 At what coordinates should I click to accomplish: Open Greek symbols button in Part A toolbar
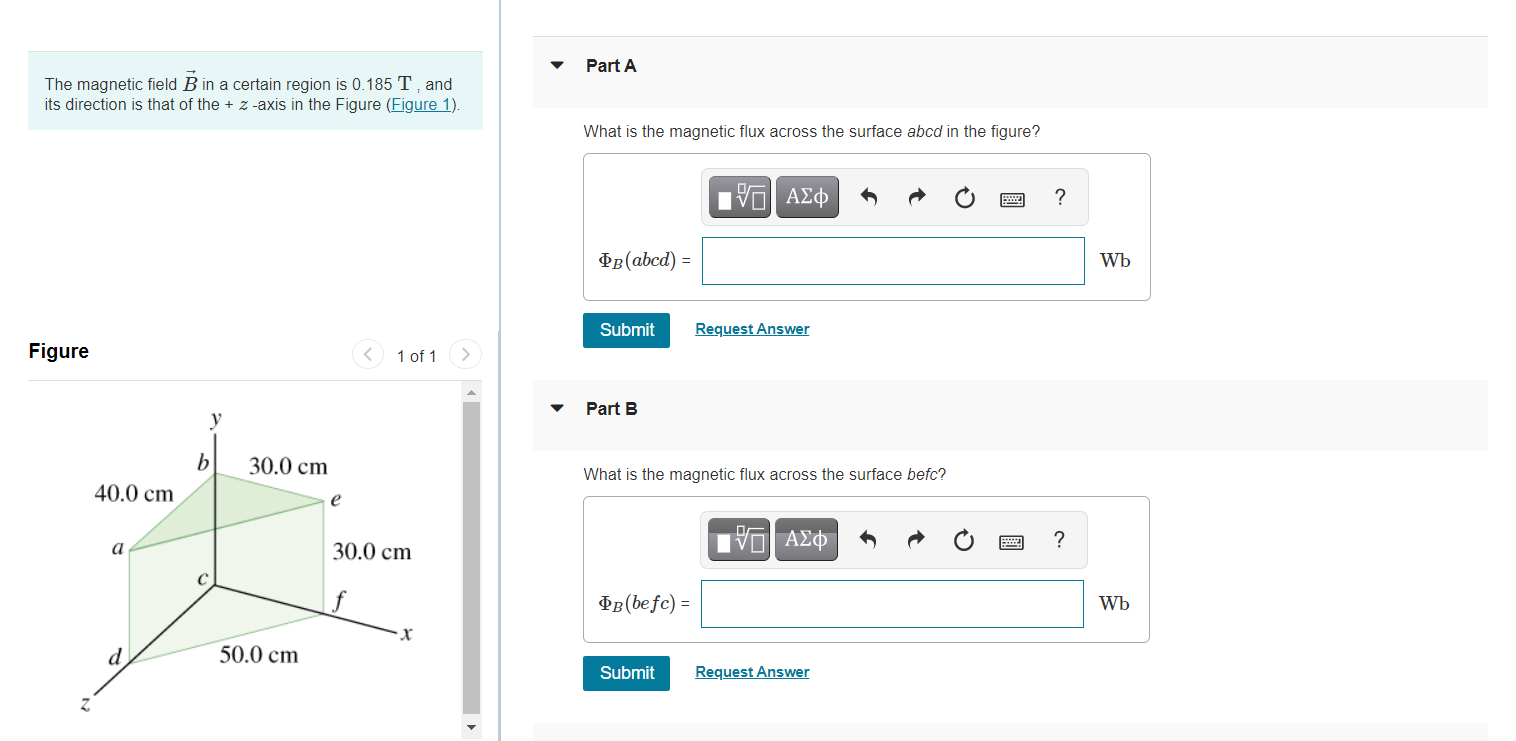click(x=807, y=197)
